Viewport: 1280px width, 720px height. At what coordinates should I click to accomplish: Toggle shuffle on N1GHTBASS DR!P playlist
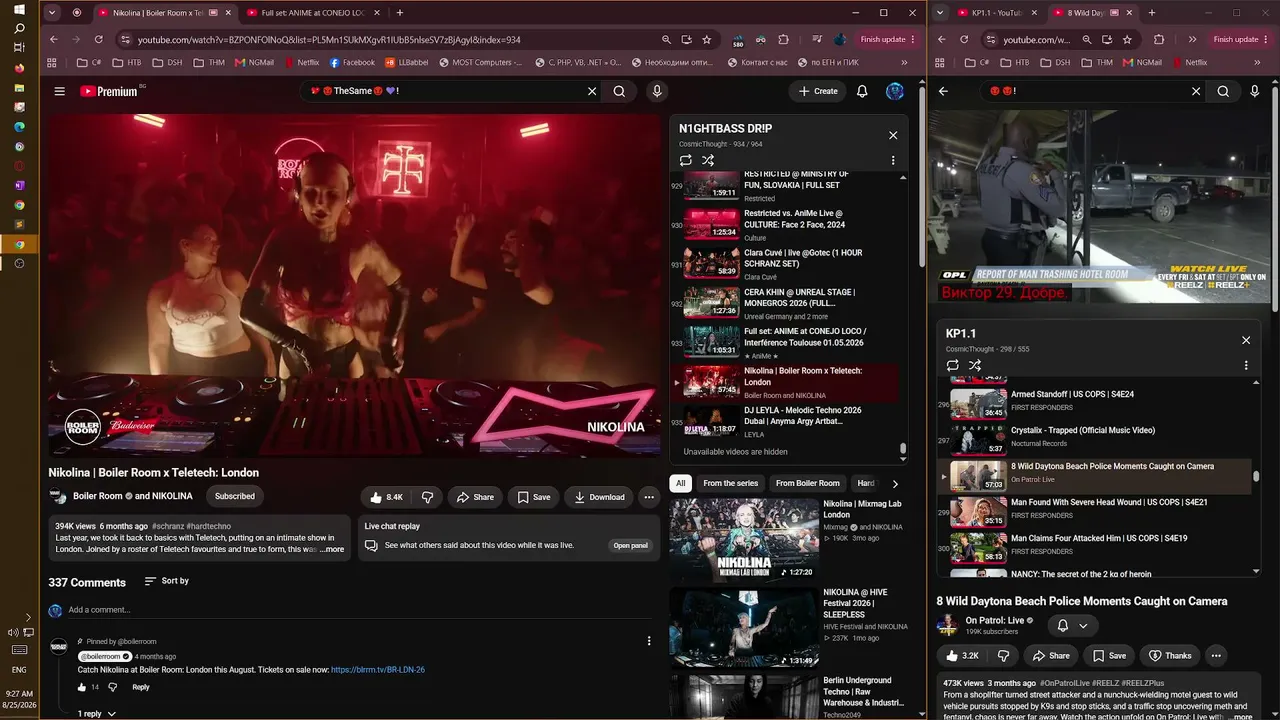(x=708, y=160)
